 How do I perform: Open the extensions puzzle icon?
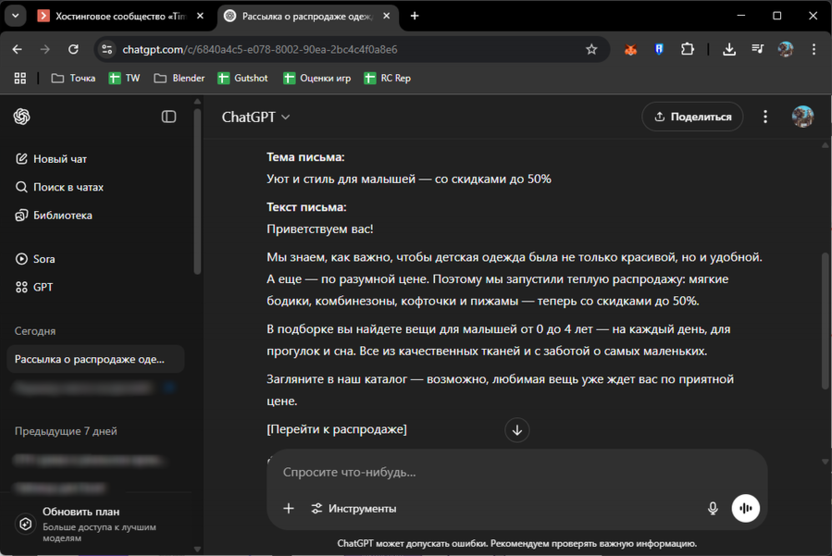tap(687, 49)
